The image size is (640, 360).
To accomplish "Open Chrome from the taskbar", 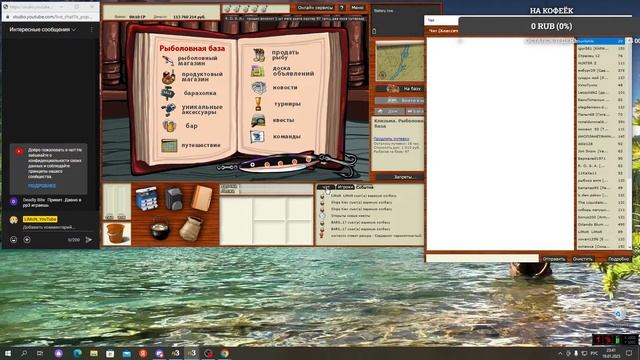I will [225, 353].
